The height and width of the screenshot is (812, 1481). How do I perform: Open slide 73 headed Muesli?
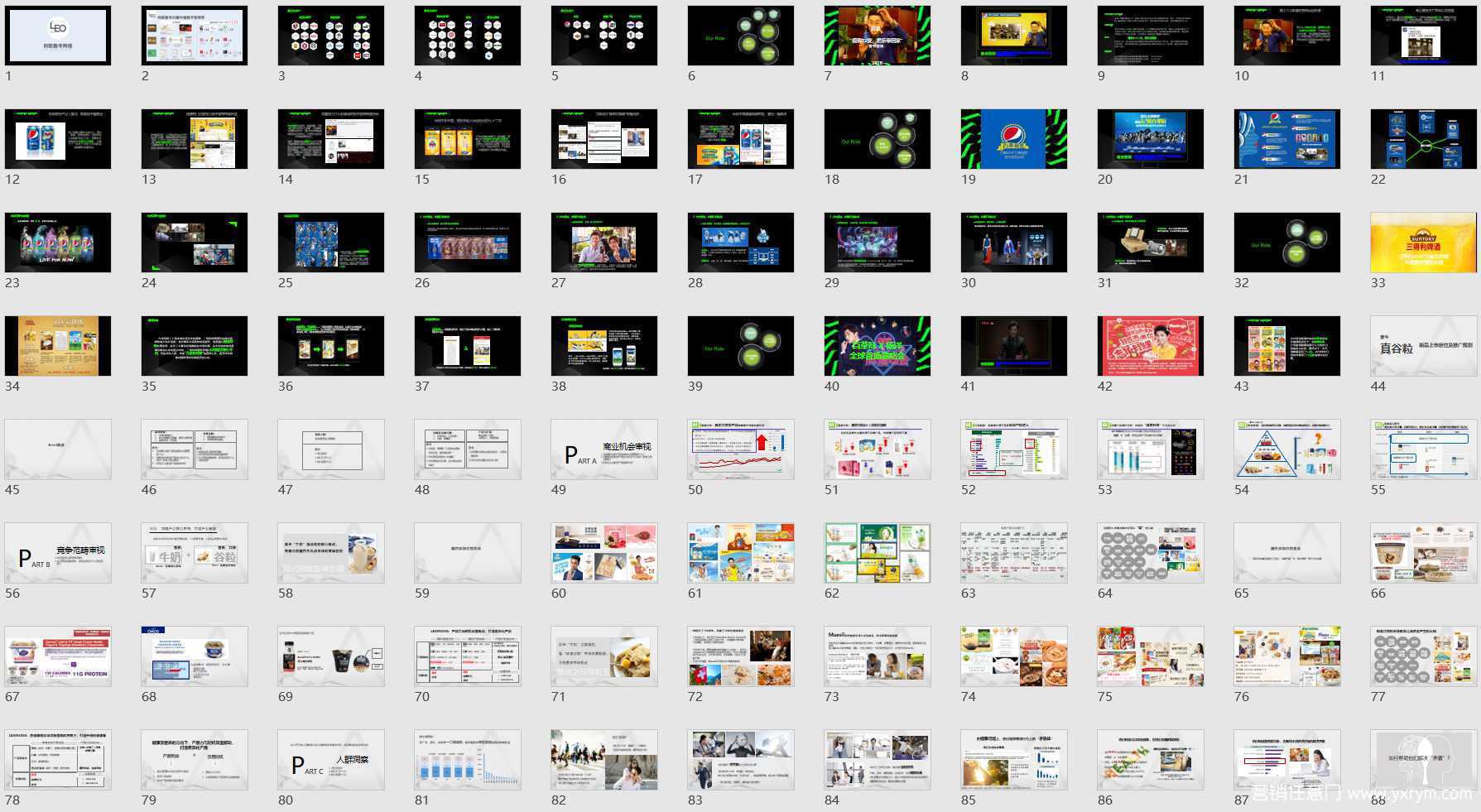pos(878,656)
